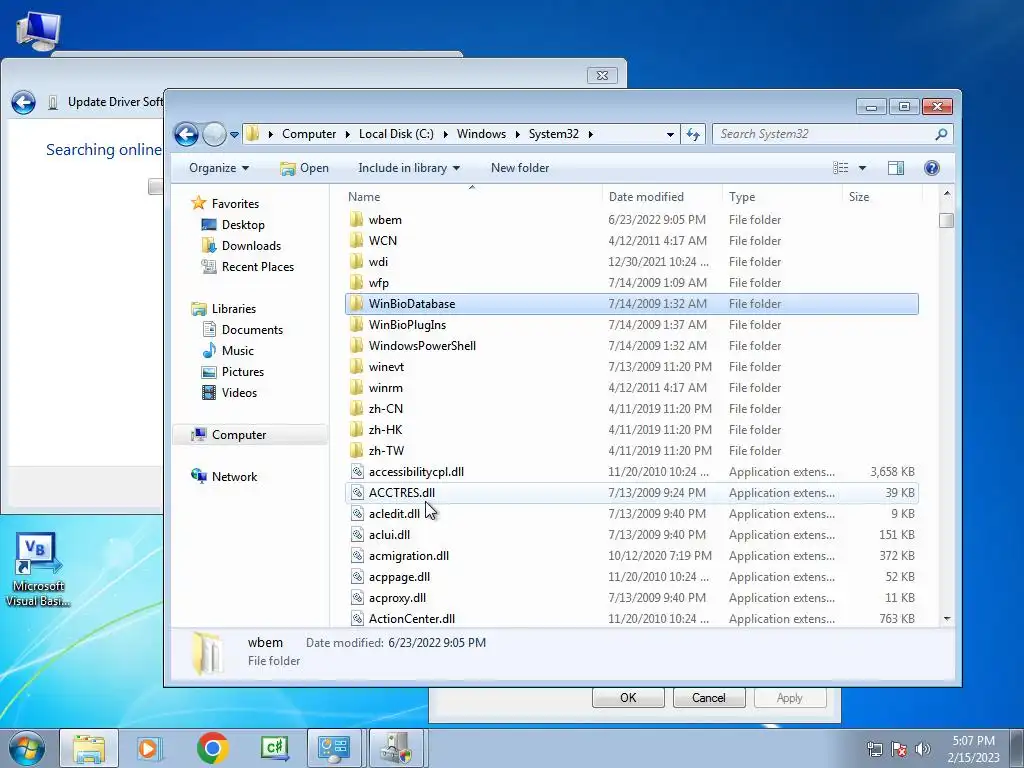The width and height of the screenshot is (1024, 768).
Task: Open the Organize menu
Action: [x=219, y=168]
